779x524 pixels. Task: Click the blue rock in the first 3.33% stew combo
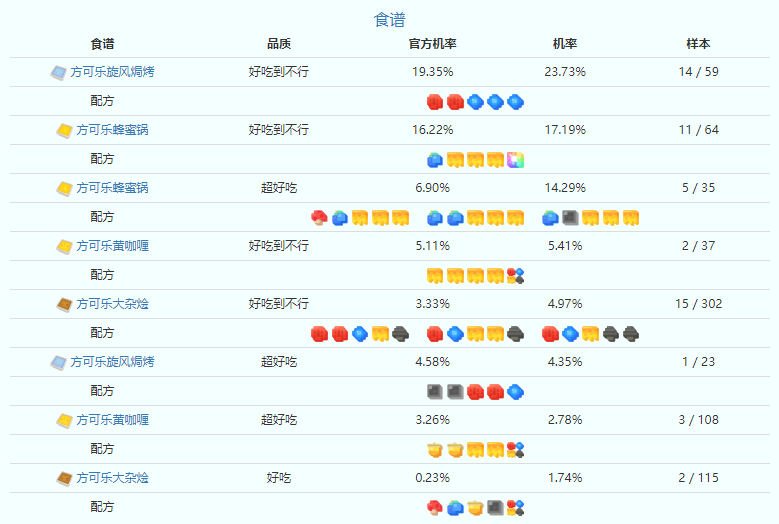click(x=360, y=334)
